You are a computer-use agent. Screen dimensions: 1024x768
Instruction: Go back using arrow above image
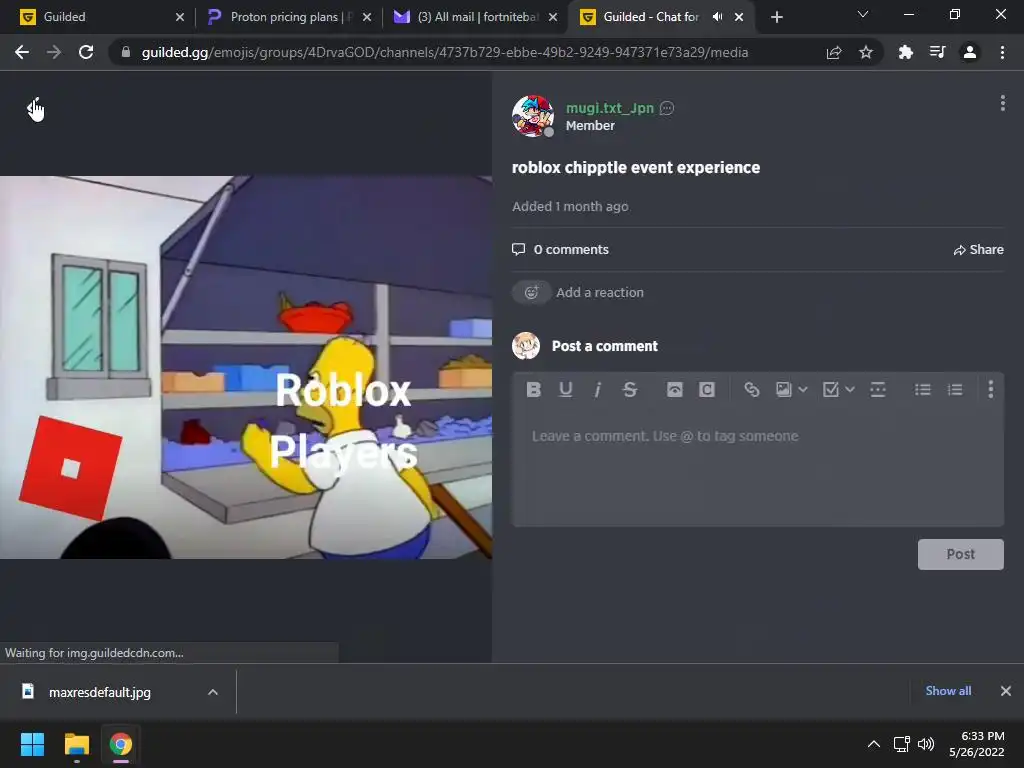[35, 108]
